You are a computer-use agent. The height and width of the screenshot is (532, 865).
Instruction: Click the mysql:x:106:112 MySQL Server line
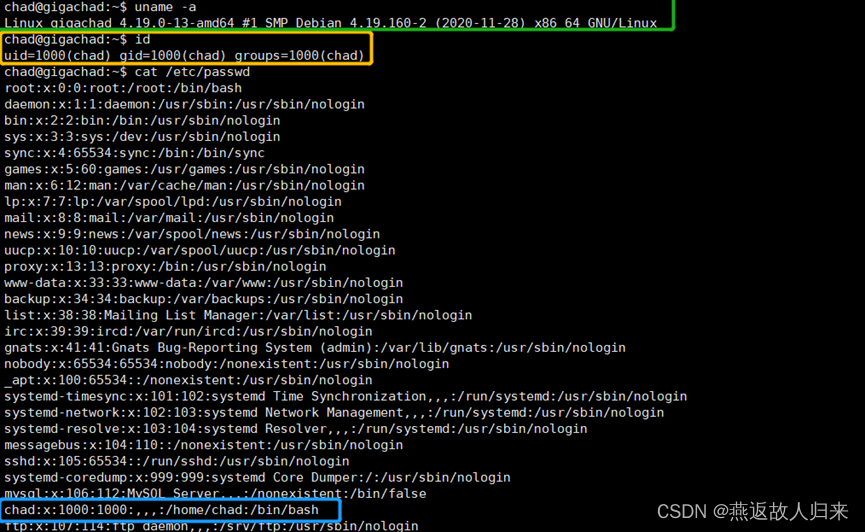tap(215, 494)
